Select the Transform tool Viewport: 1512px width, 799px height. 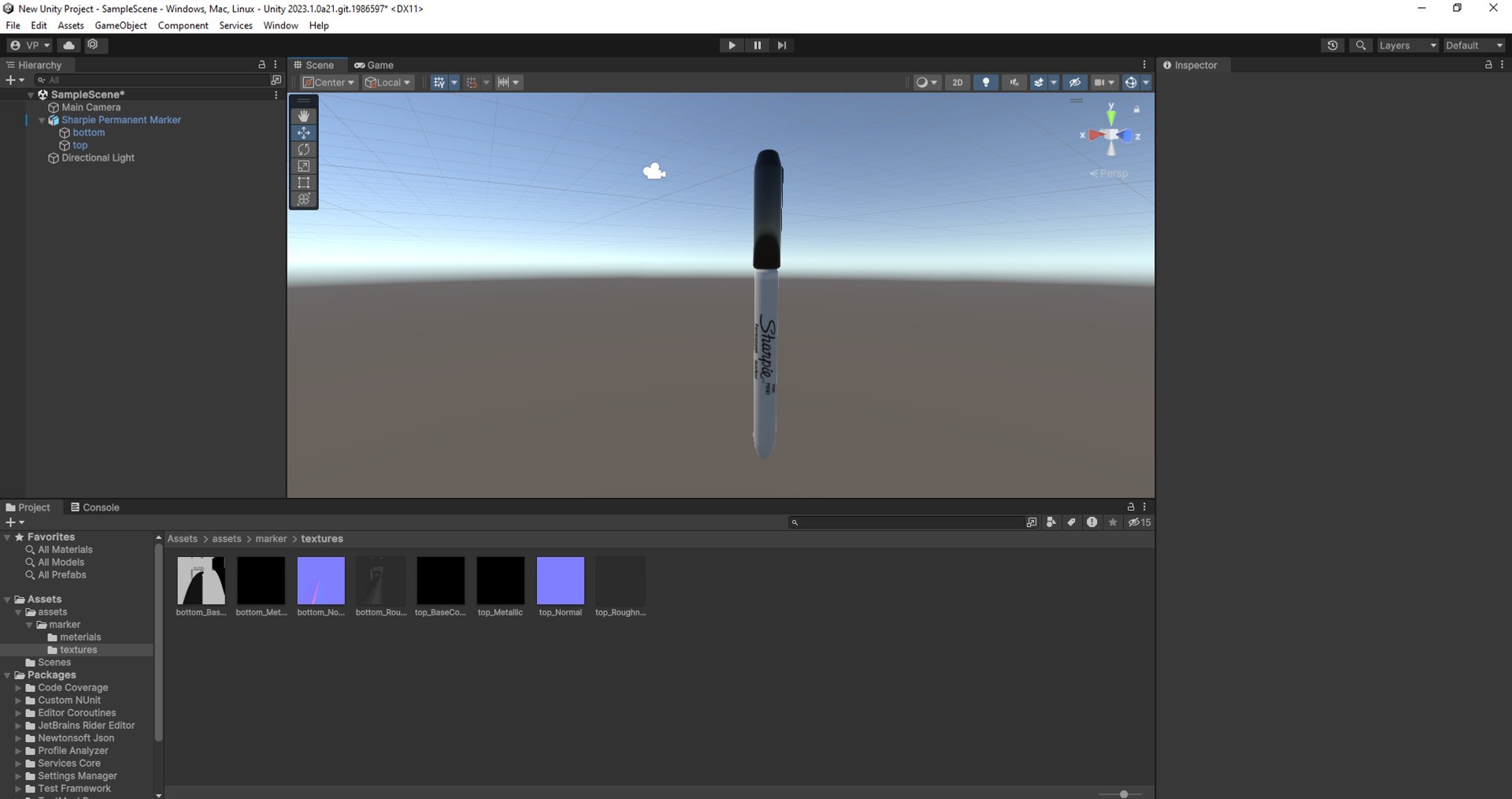click(x=303, y=199)
